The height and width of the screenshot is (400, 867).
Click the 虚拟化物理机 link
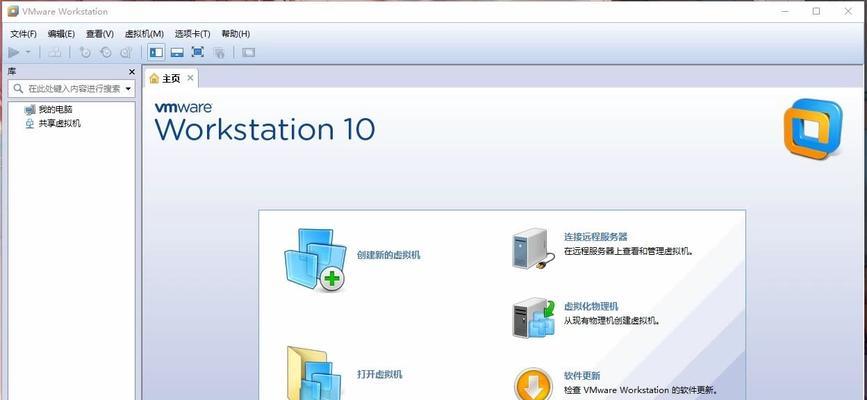pos(591,307)
